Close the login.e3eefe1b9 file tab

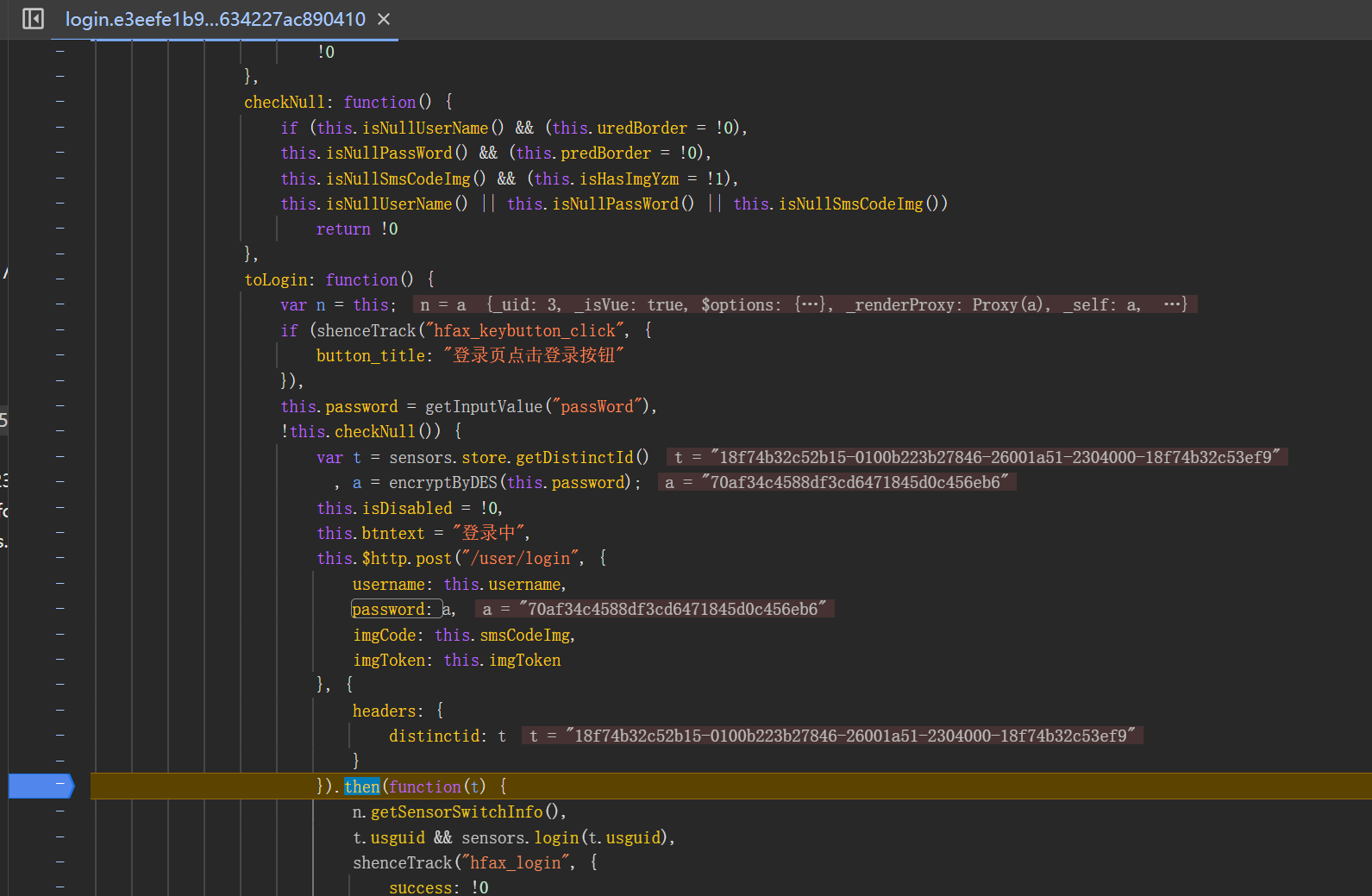pyautogui.click(x=384, y=19)
